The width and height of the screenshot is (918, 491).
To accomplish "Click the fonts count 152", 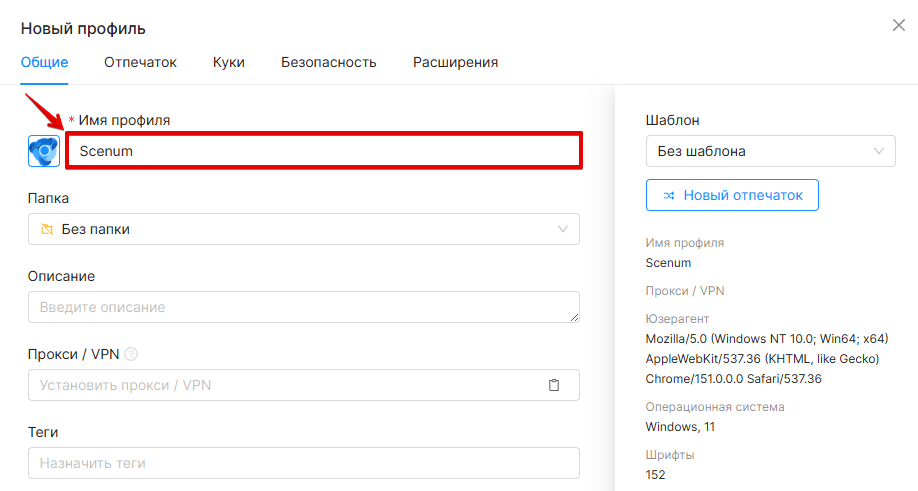I will [655, 475].
